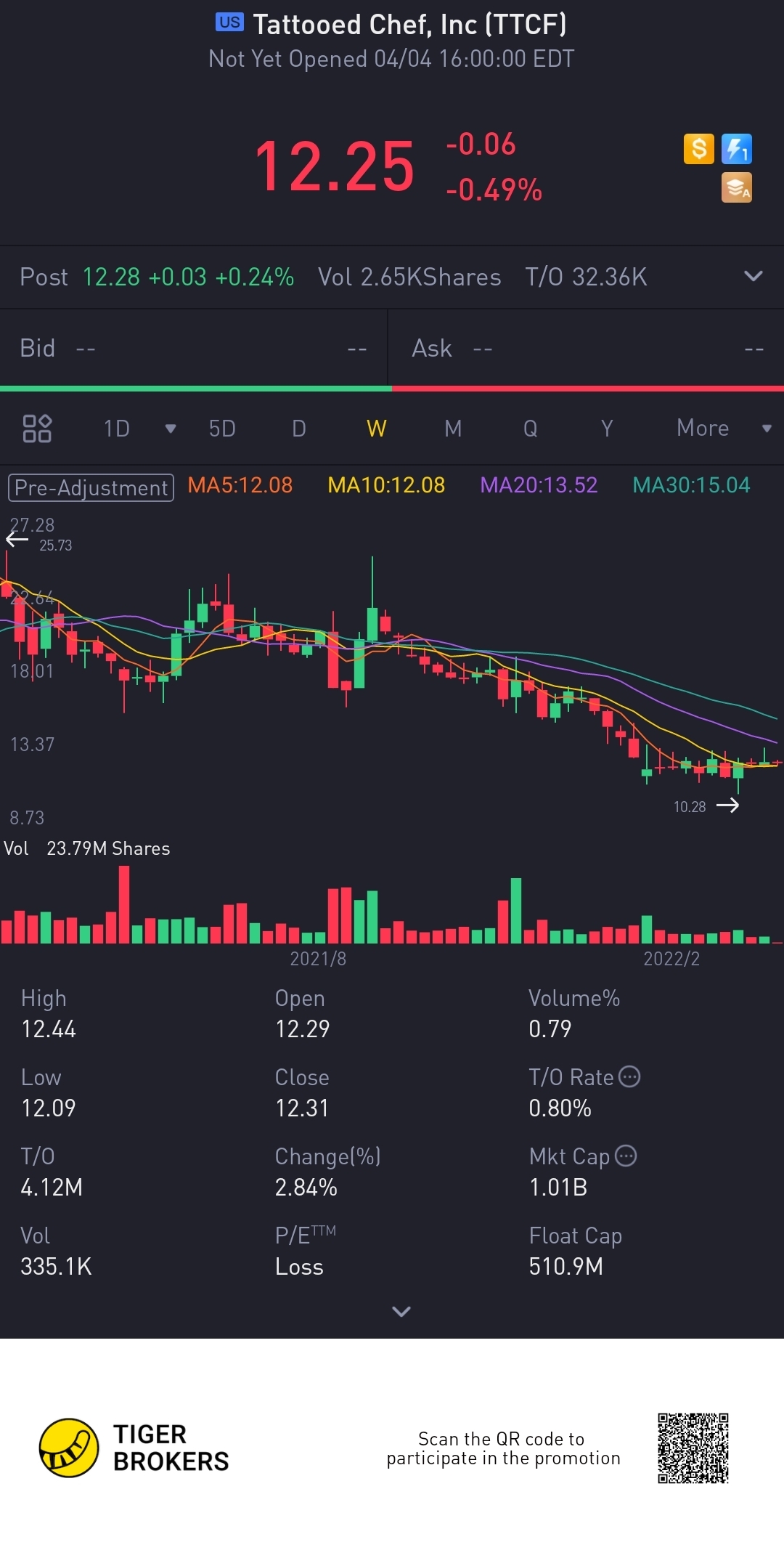784x1558 pixels.
Task: Tap the Open value 12.29
Action: 302,1029
